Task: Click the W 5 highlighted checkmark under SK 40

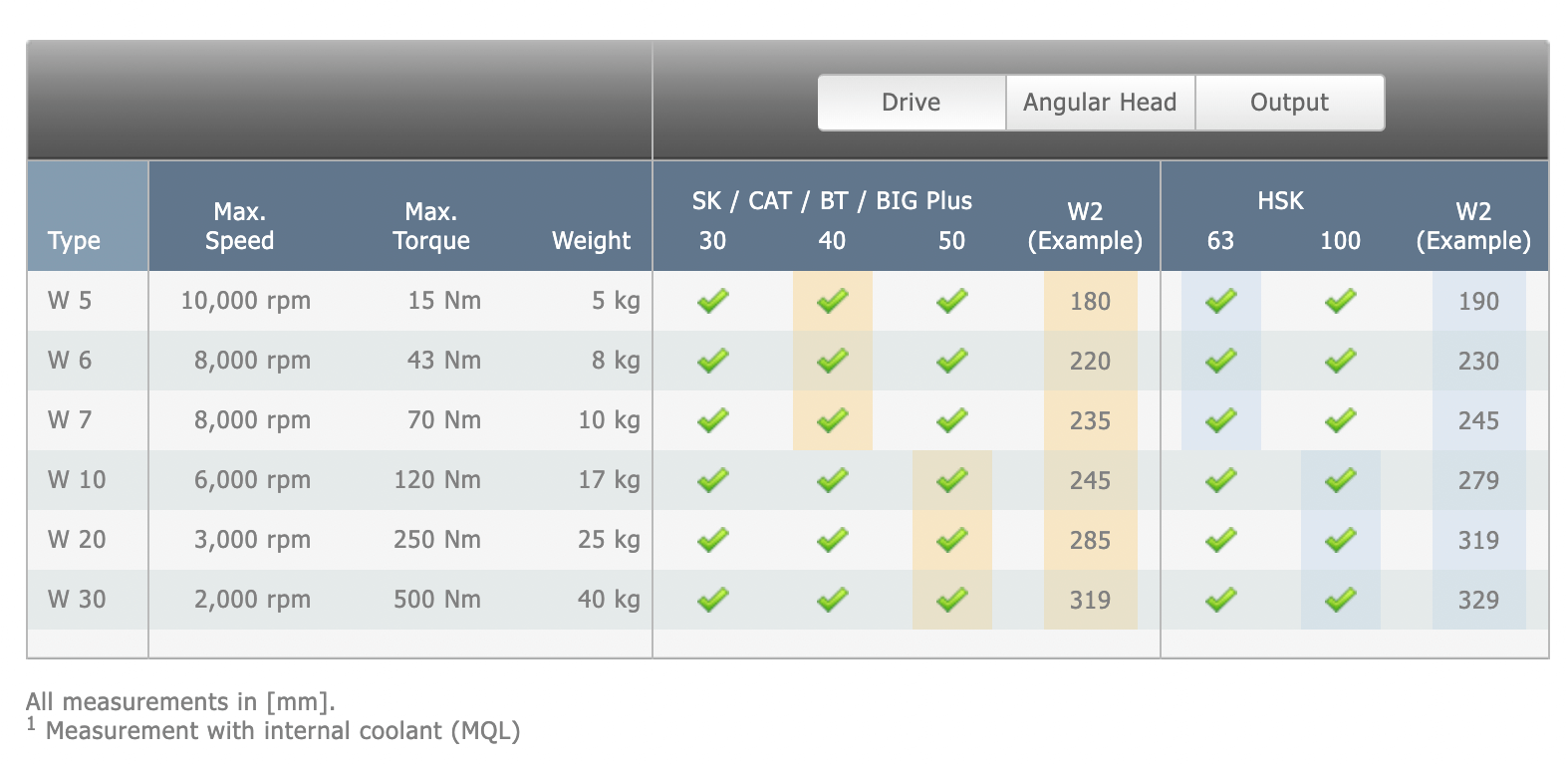Action: pos(833,301)
